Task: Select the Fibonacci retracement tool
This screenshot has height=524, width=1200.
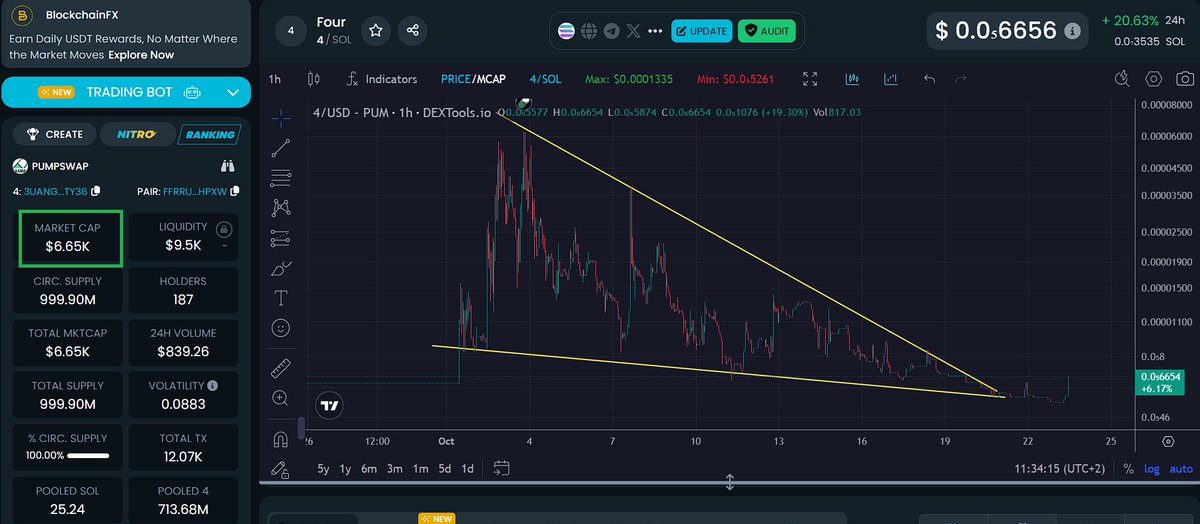Action: [281, 179]
